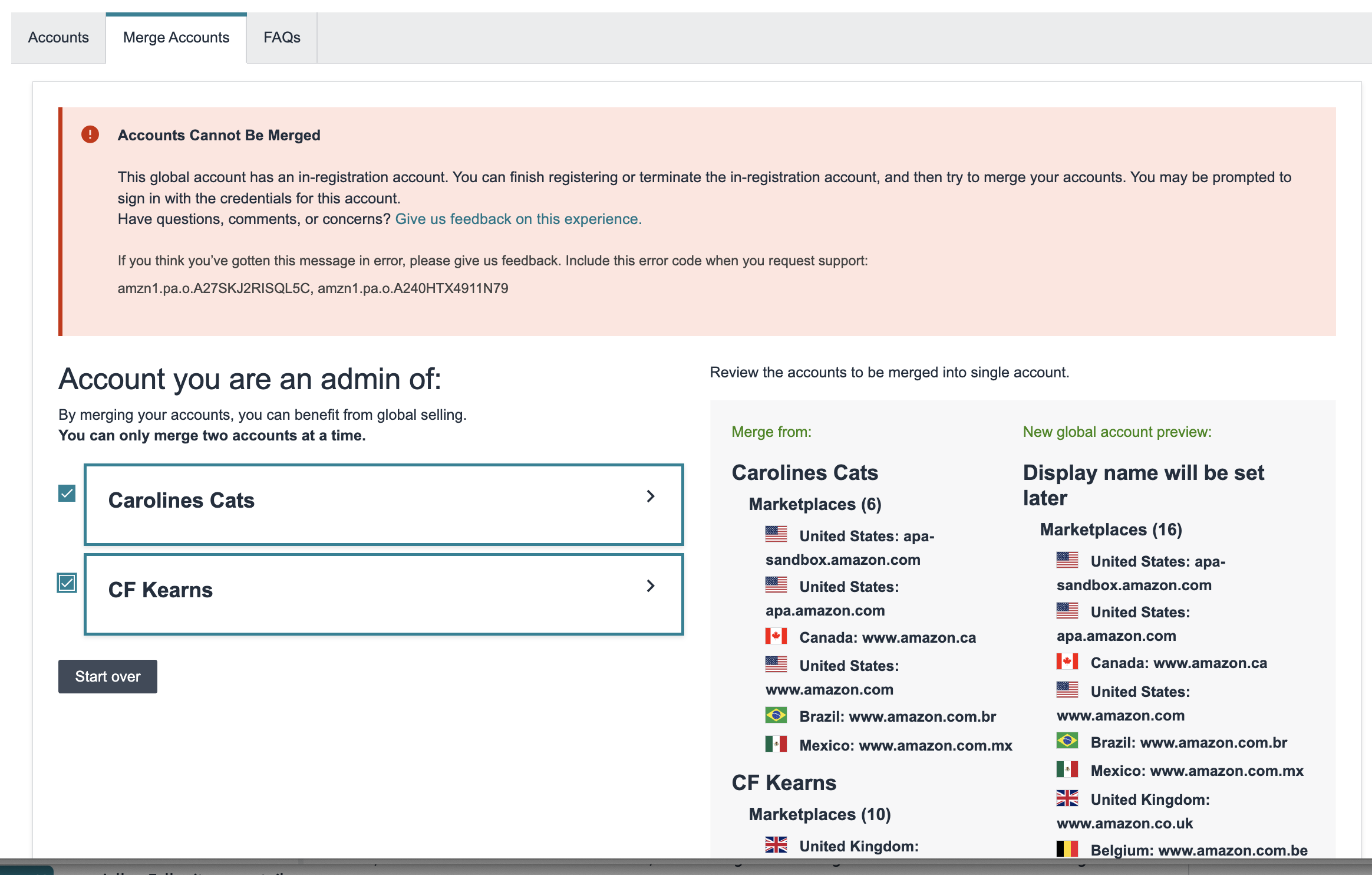Click 'Canada: www.amazon.ca' under Merge from
The width and height of the screenshot is (1372, 875).
(888, 637)
